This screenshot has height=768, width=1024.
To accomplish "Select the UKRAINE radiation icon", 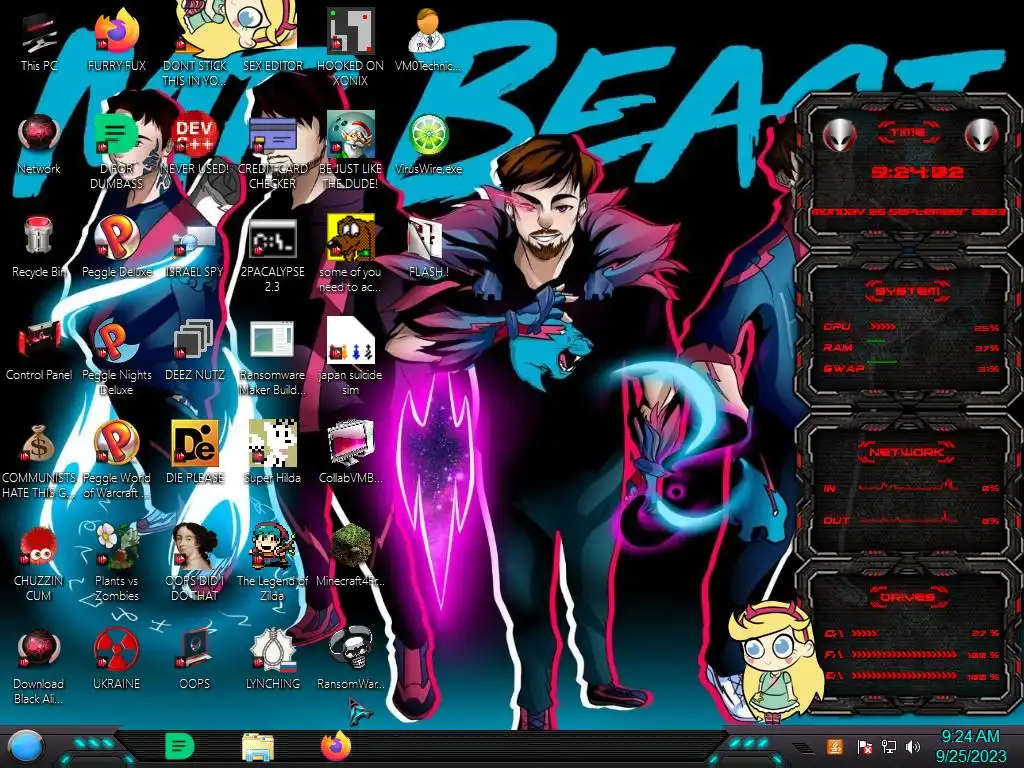I will point(117,660).
